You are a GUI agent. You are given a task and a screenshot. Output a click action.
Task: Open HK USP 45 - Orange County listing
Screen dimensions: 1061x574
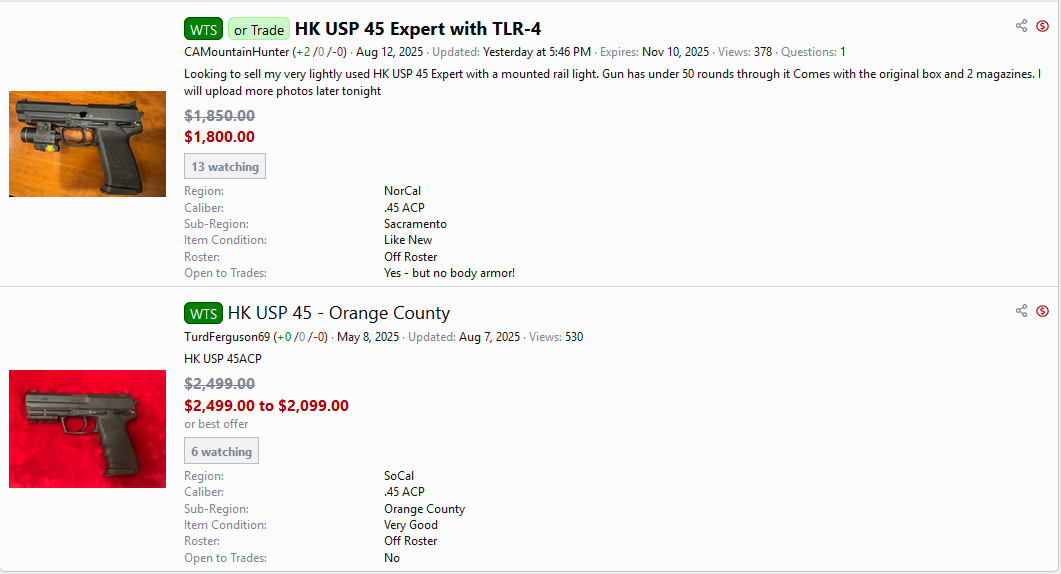coord(338,313)
